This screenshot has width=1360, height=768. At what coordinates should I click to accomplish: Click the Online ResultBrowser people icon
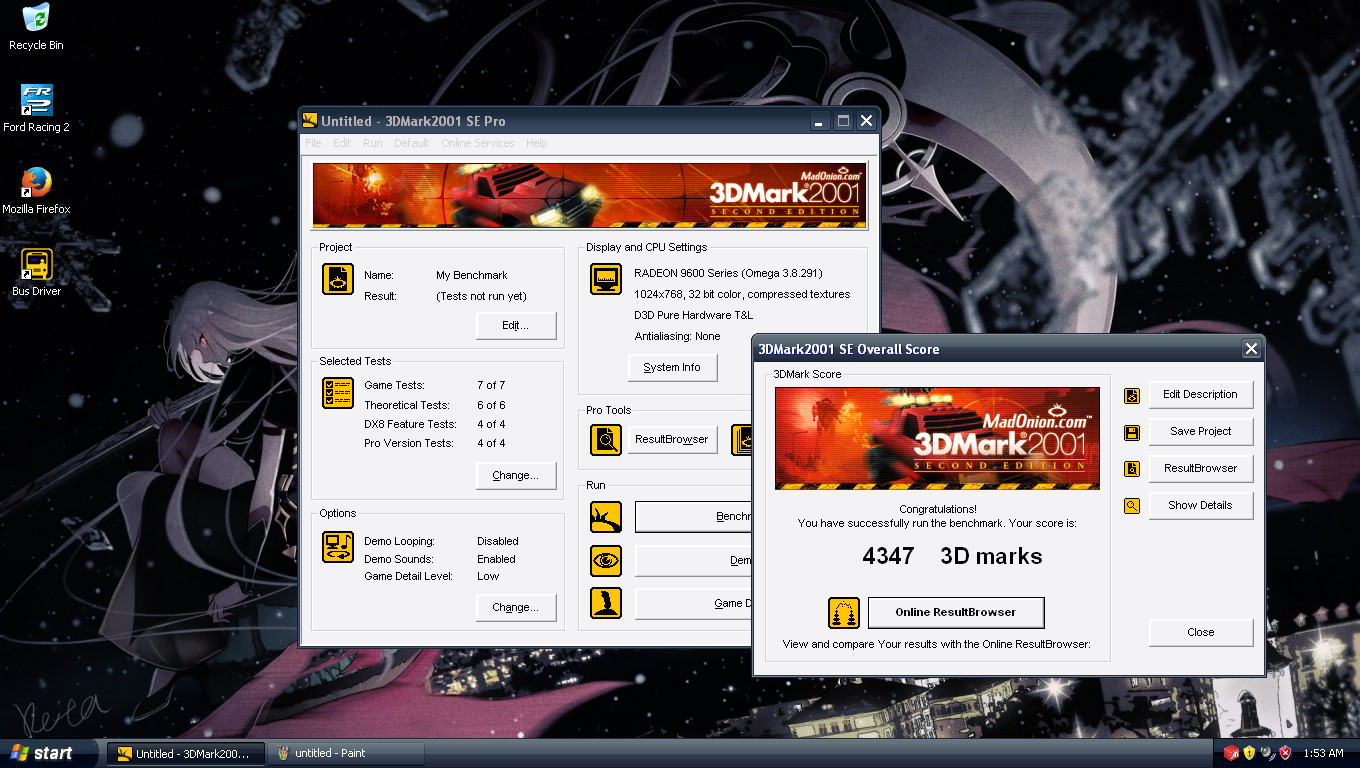[x=844, y=613]
